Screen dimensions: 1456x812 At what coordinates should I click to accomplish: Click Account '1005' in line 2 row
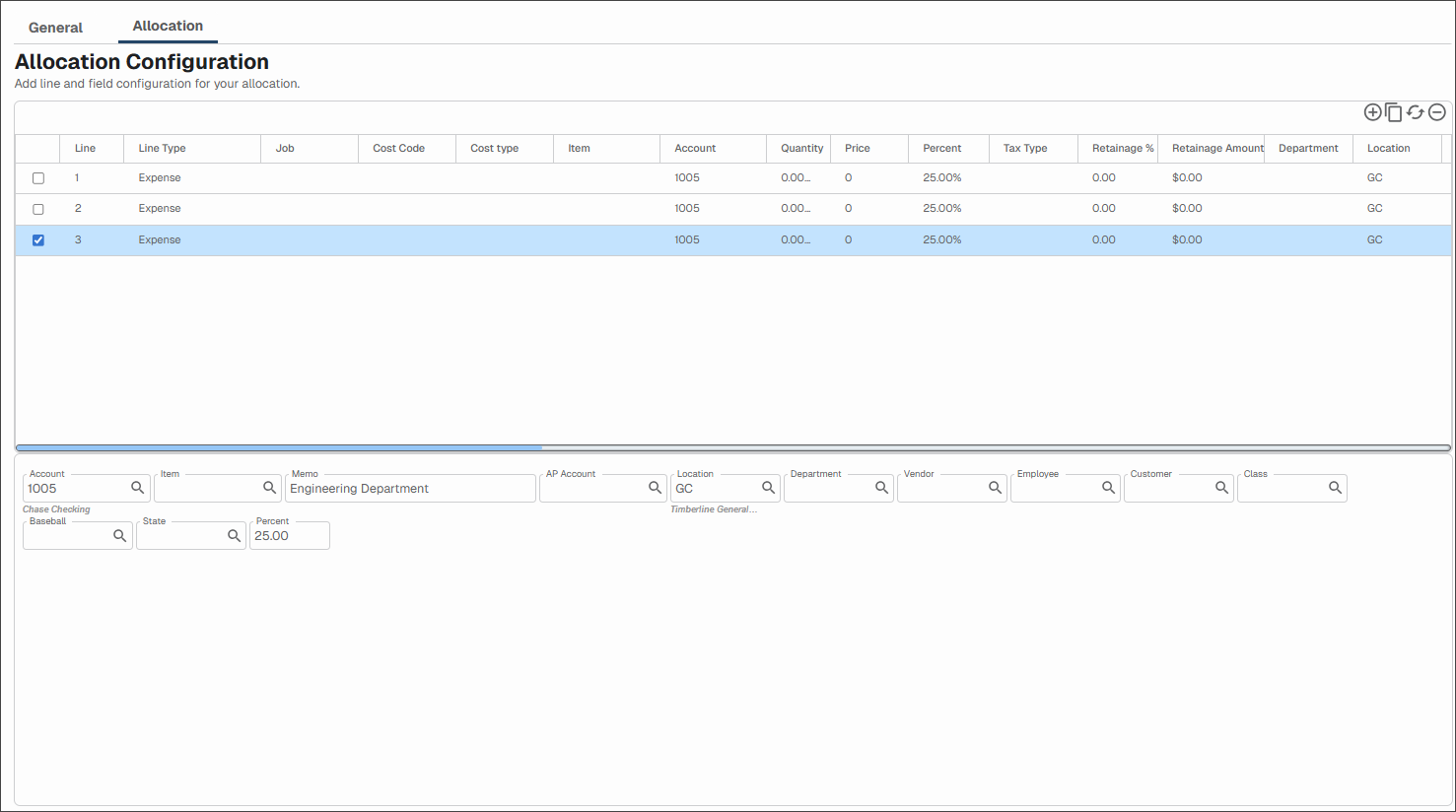point(687,209)
